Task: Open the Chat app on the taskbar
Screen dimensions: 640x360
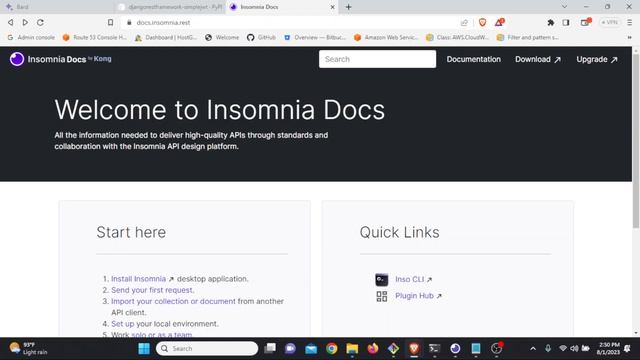Action: (x=290, y=349)
